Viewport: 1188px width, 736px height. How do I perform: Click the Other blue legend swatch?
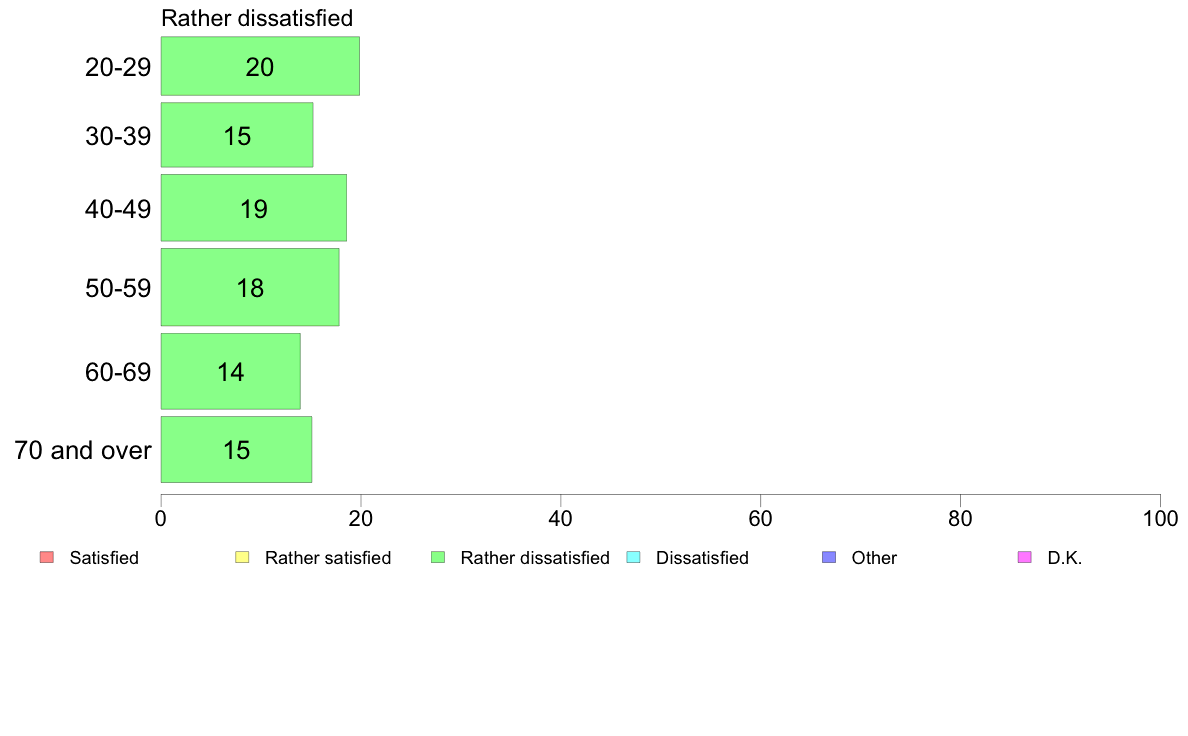[x=829, y=557]
